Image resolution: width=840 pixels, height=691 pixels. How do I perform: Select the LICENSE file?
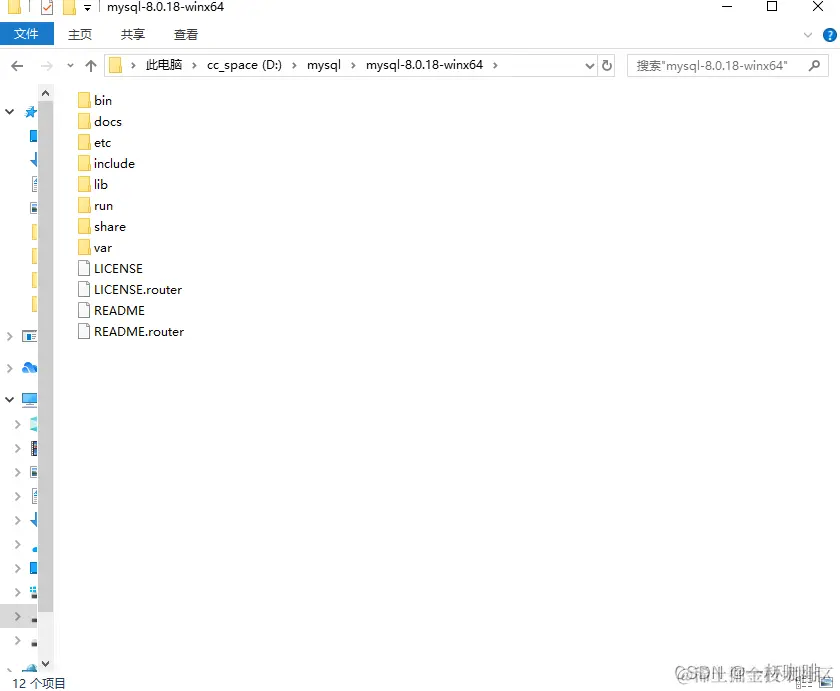pos(110,268)
